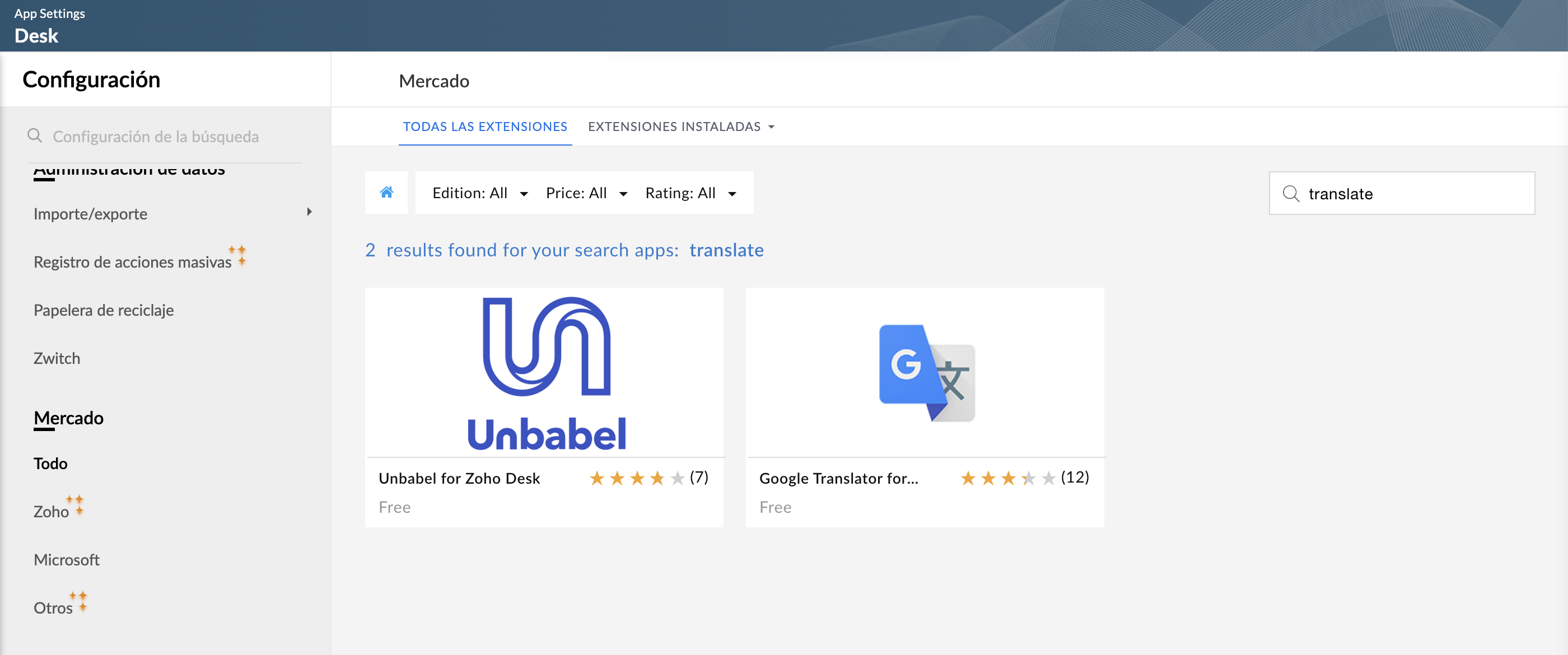Screen dimensions: 1568x655
Task: Click sparkle icon beside Registro de acciones masivas
Action: 238,255
